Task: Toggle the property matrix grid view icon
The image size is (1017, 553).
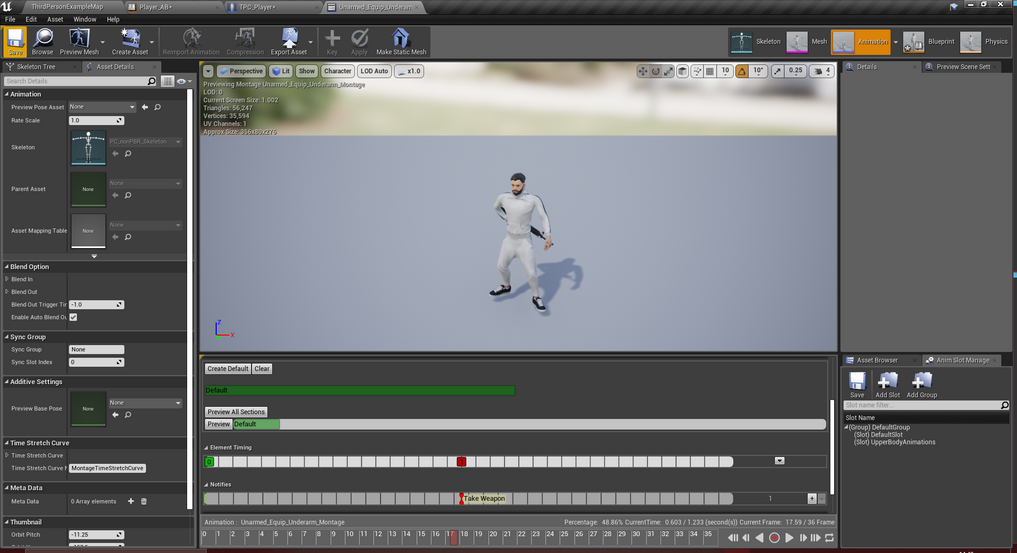Action: (167, 81)
